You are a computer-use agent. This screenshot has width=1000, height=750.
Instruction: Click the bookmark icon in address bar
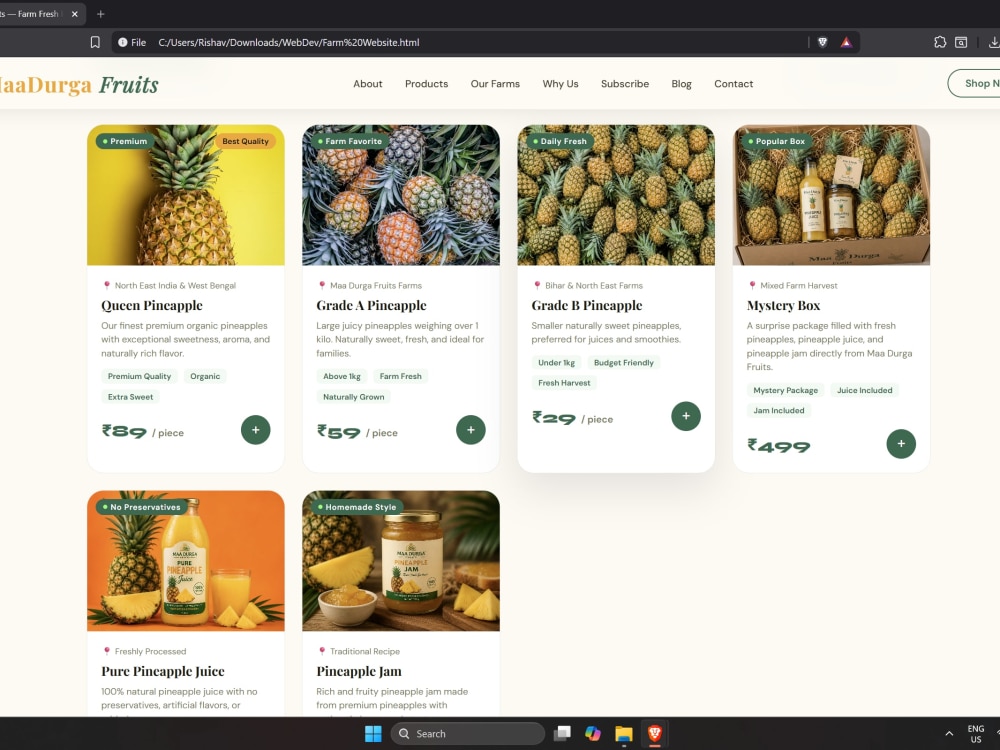point(95,42)
